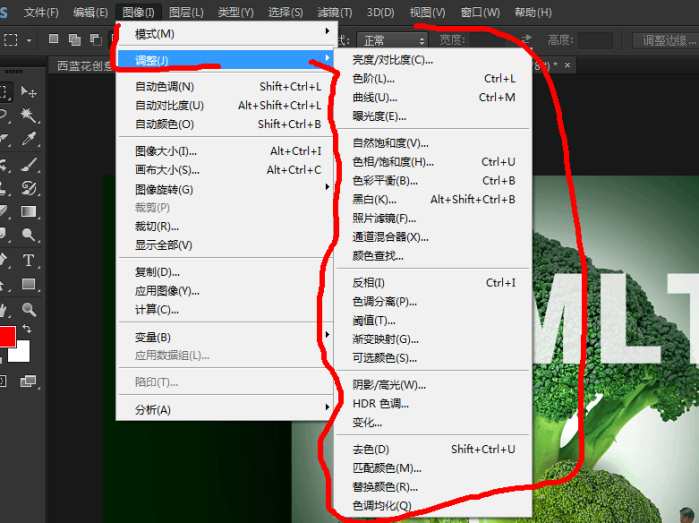The image size is (699, 523).
Task: Expand the 图像旋转(G) submenu
Action: 227,189
